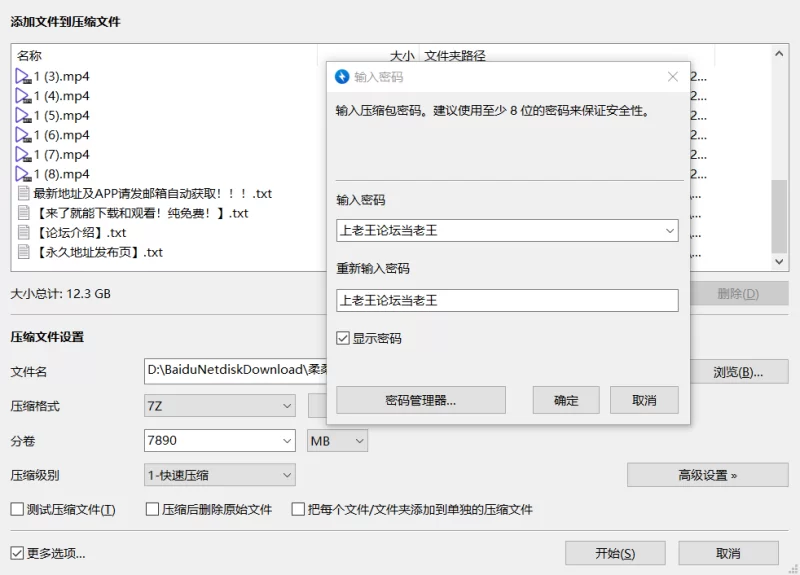Viewport: 800px width, 575px height.
Task: Click the file list scroll-down arrow
Action: click(779, 262)
